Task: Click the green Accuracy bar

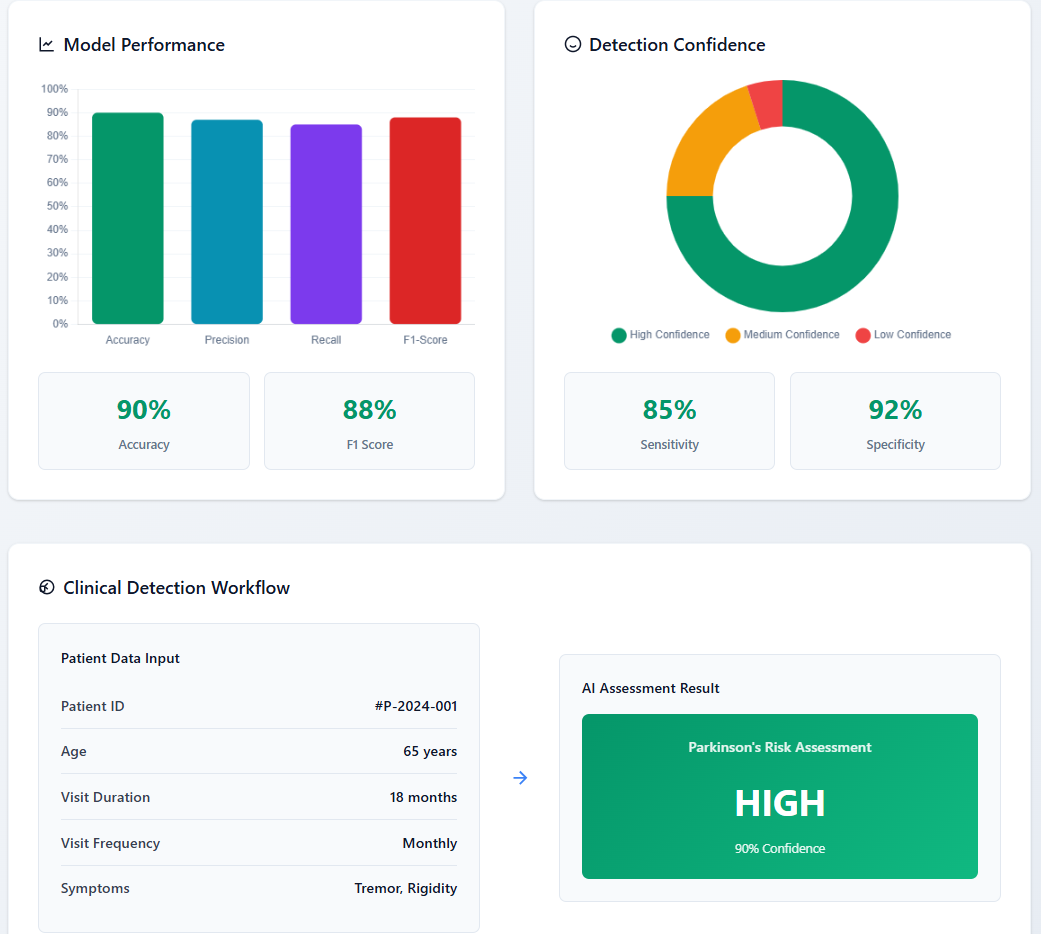Action: point(127,218)
